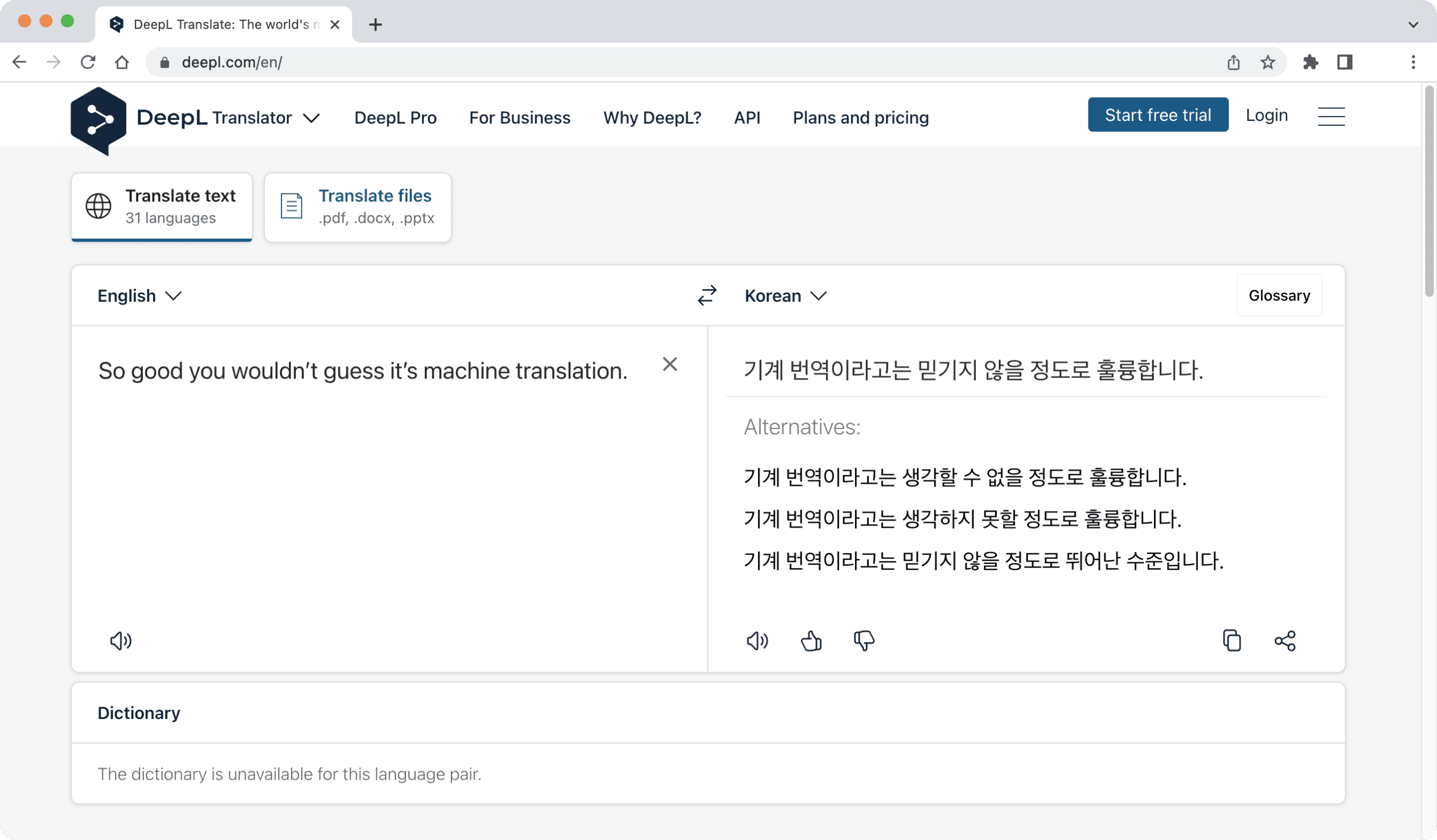This screenshot has width=1437, height=840.
Task: Click the swap languages arrow icon
Action: tap(708, 294)
